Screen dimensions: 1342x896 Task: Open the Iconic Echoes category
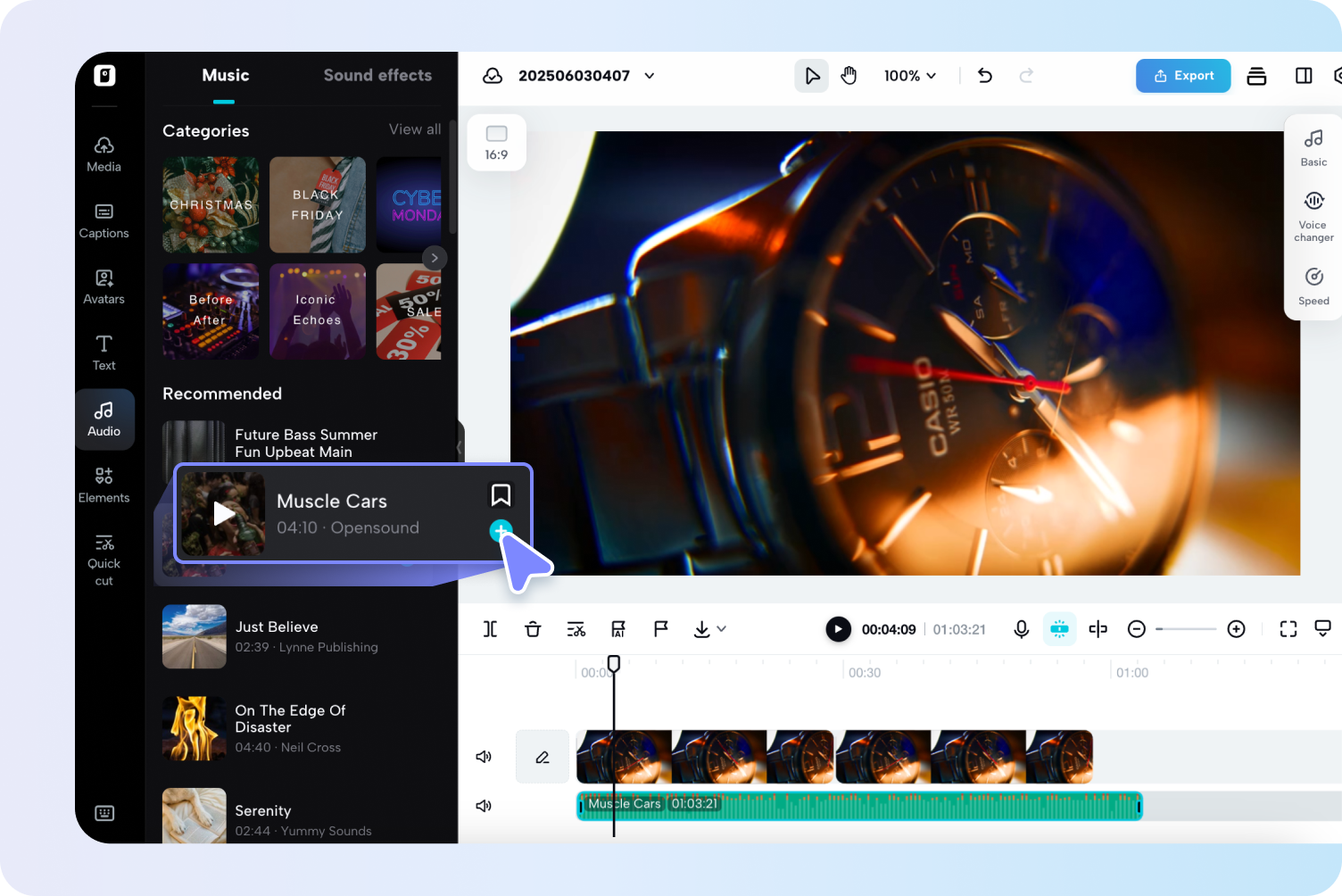point(318,311)
